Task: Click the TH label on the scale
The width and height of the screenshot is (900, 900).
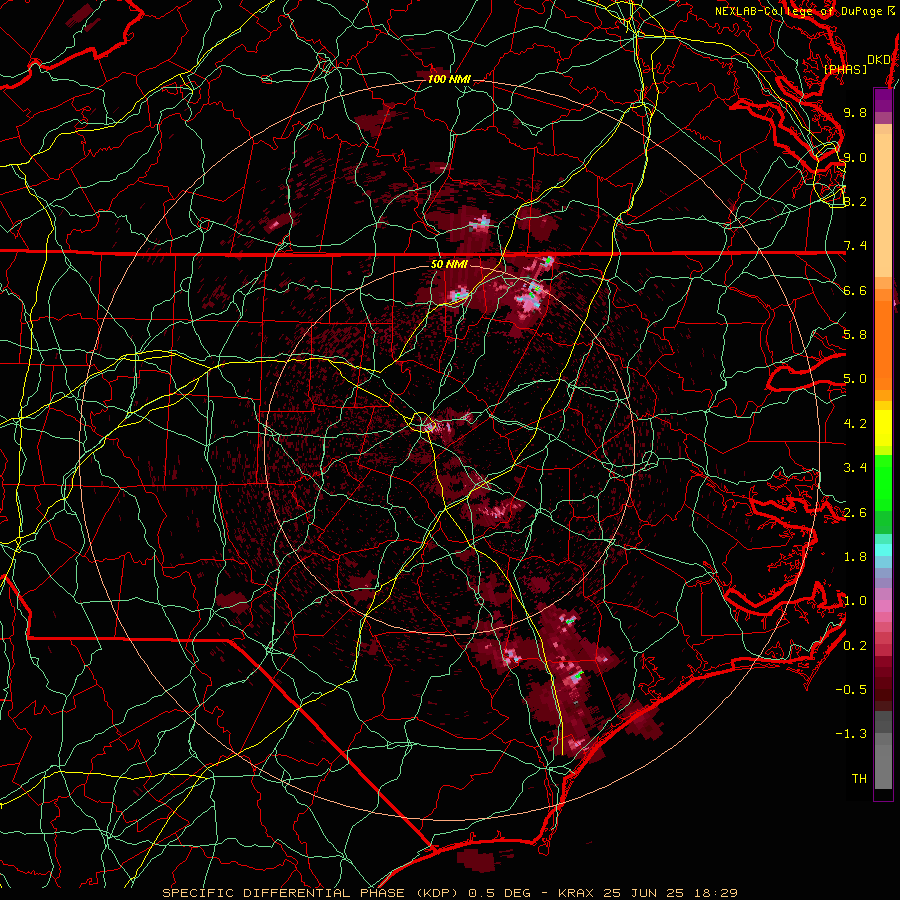Action: 859,779
